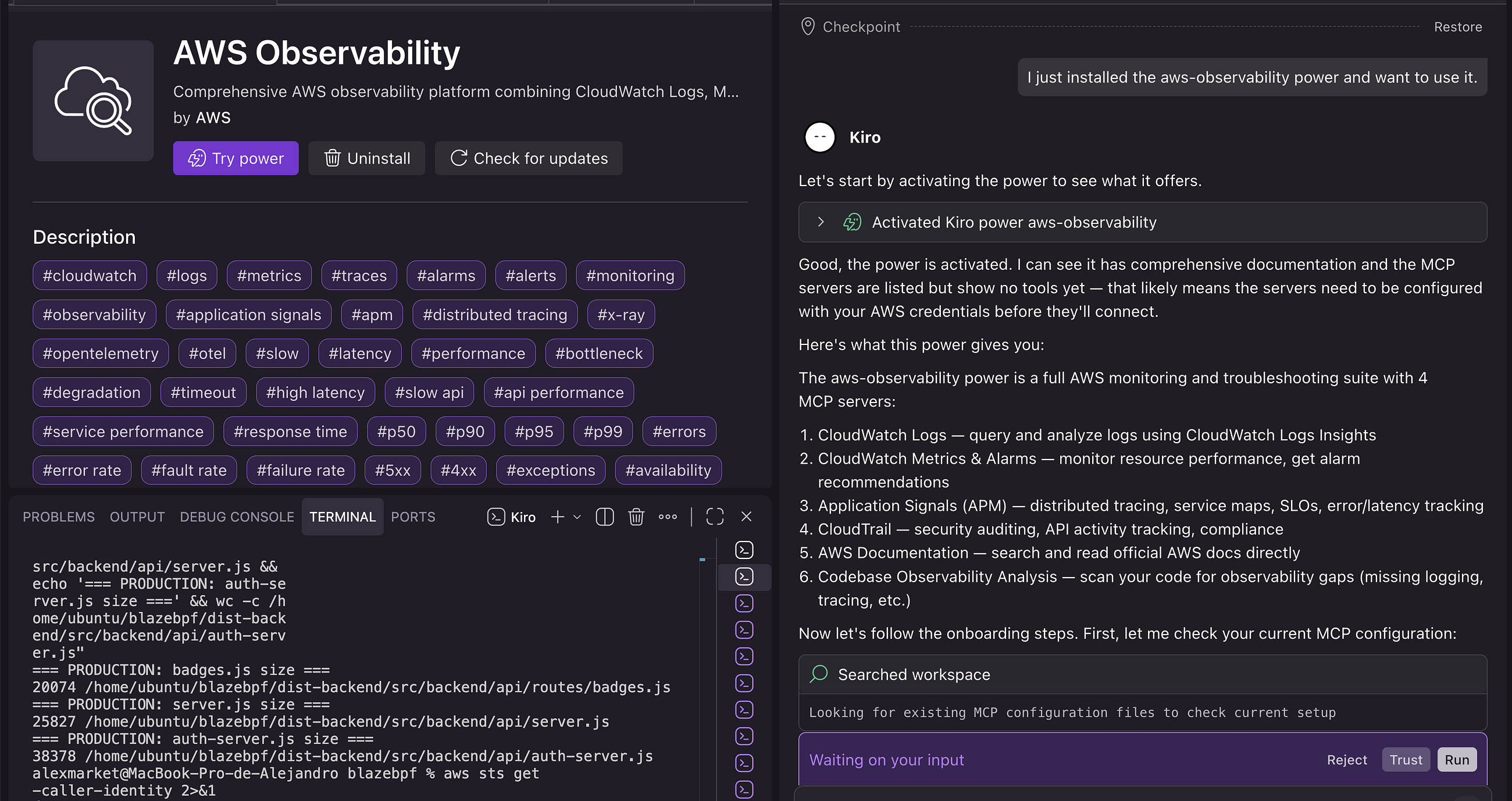Switch to the DEBUG CONSOLE tab
The height and width of the screenshot is (801, 1512).
(x=237, y=517)
